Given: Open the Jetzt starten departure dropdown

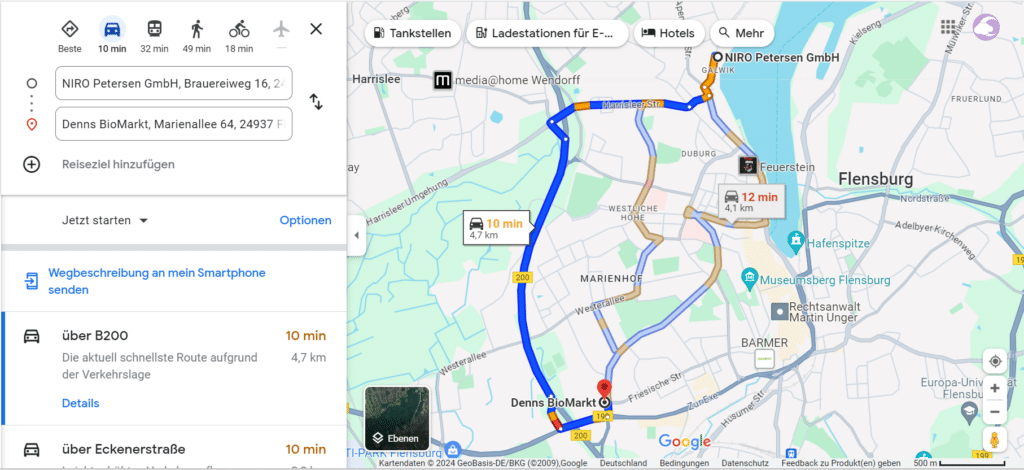Looking at the screenshot, I should pyautogui.click(x=105, y=221).
